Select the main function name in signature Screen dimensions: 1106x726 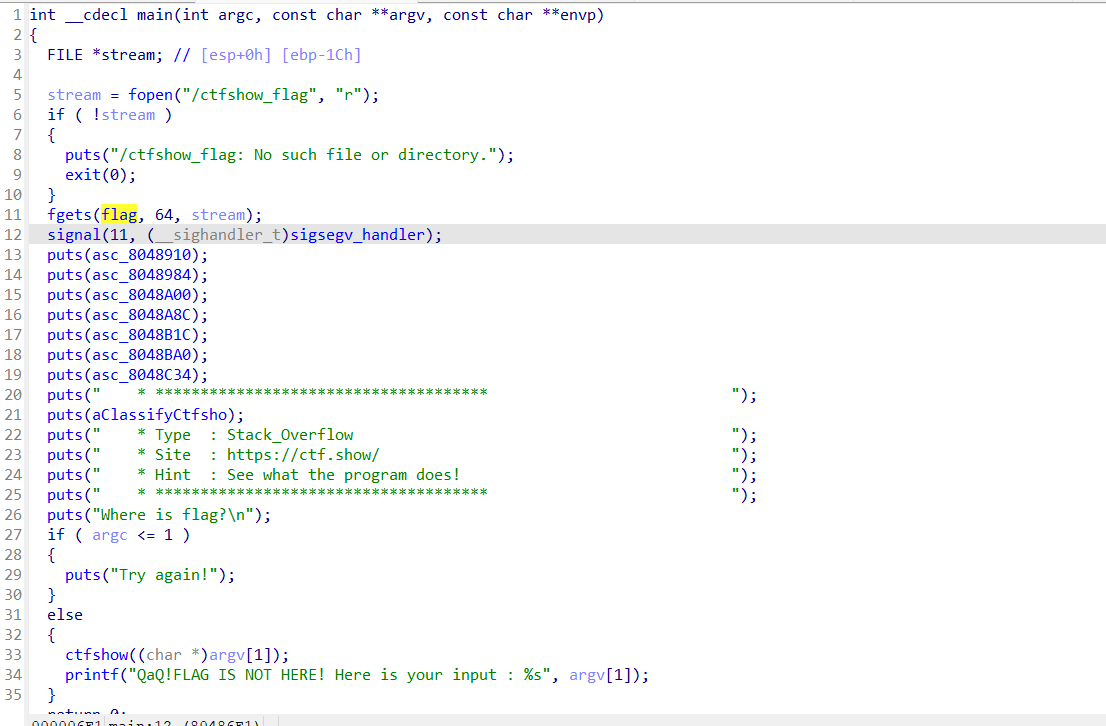point(125,15)
